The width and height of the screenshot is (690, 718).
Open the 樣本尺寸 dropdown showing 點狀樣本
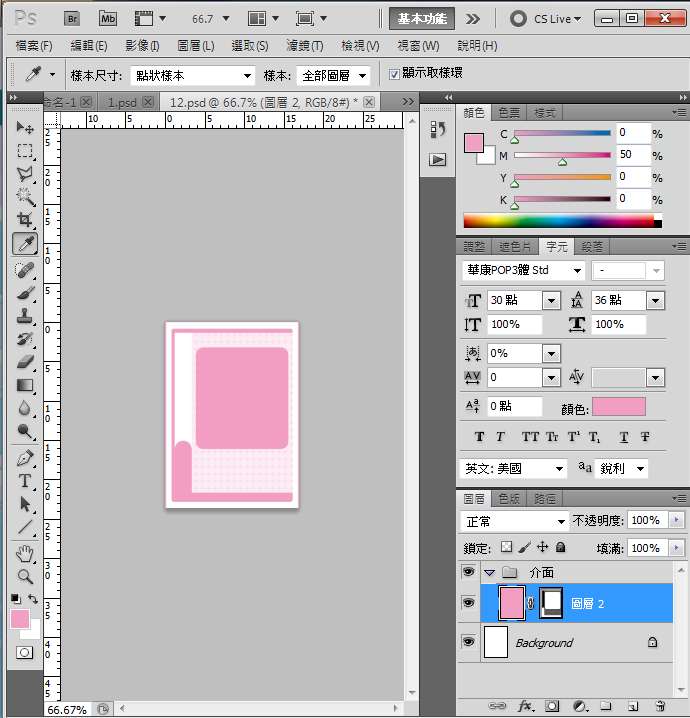(x=192, y=76)
